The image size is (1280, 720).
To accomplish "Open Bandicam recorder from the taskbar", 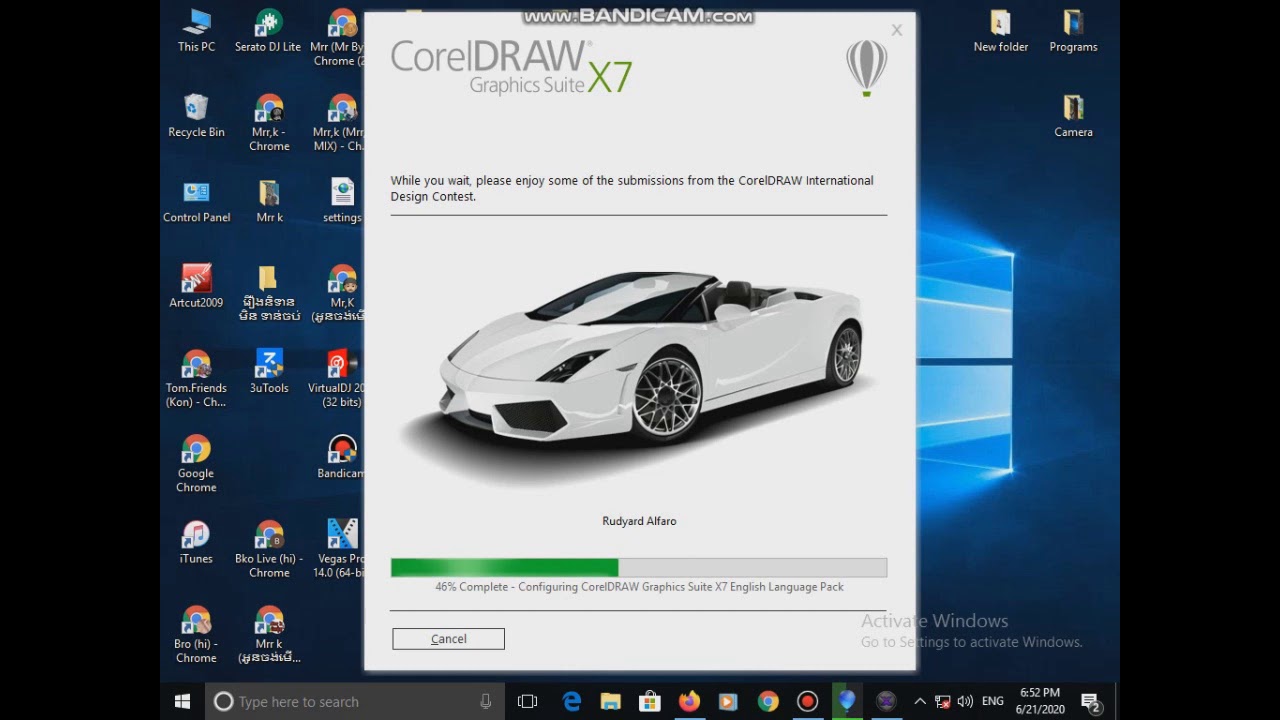I will point(807,702).
